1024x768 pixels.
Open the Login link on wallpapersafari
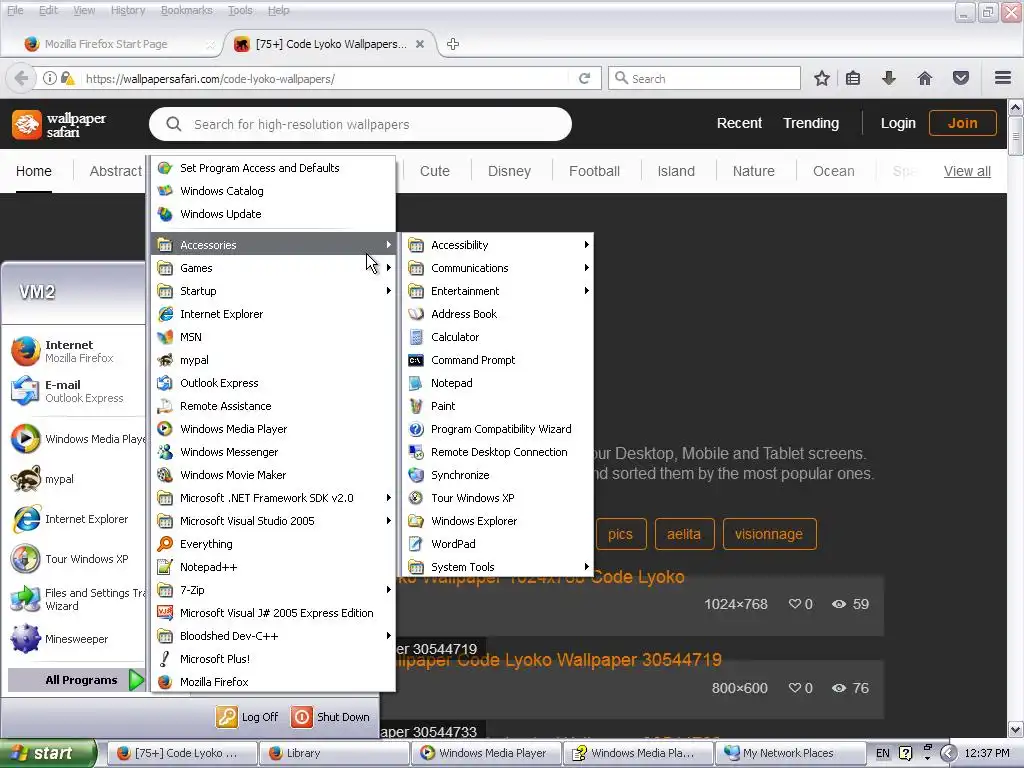pyautogui.click(x=898, y=123)
